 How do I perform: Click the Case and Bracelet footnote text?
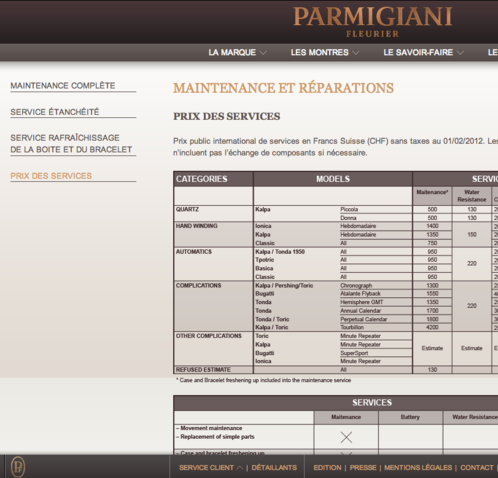click(x=263, y=380)
